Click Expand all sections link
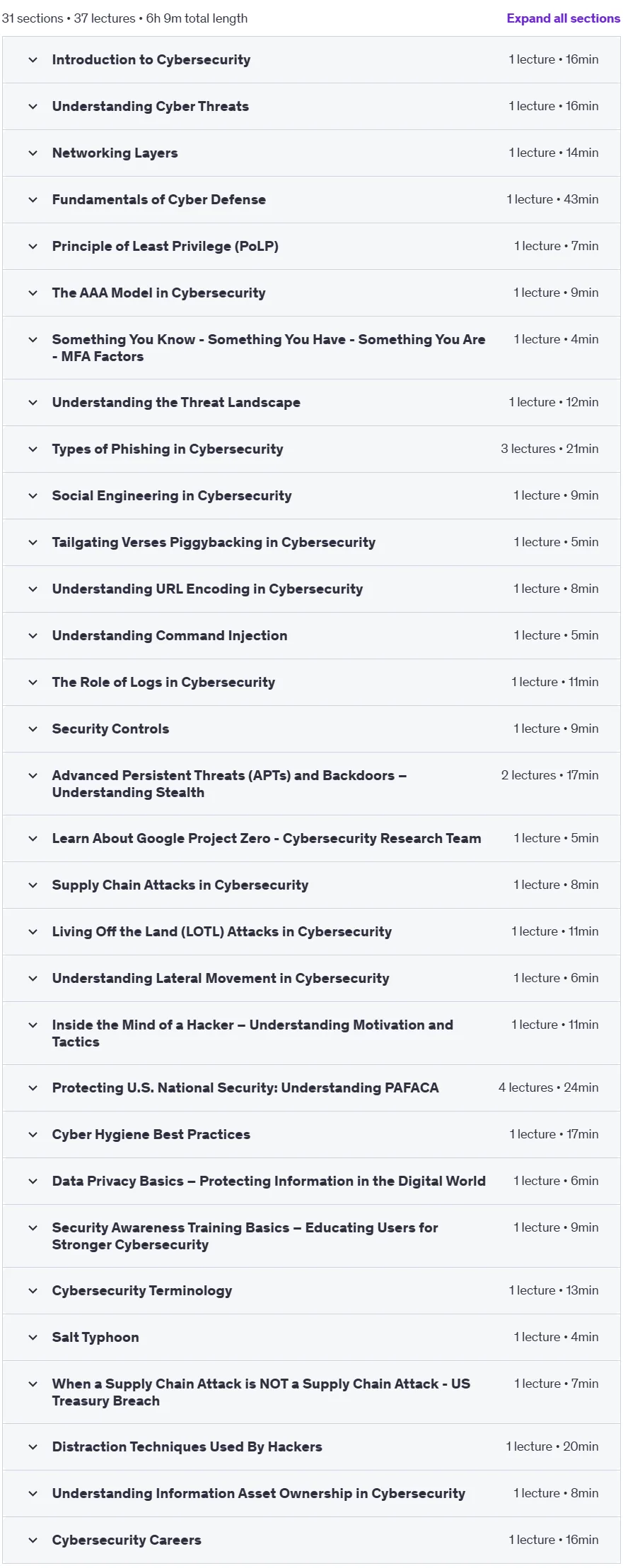Image resolution: width=623 pixels, height=1568 pixels. coord(563,18)
